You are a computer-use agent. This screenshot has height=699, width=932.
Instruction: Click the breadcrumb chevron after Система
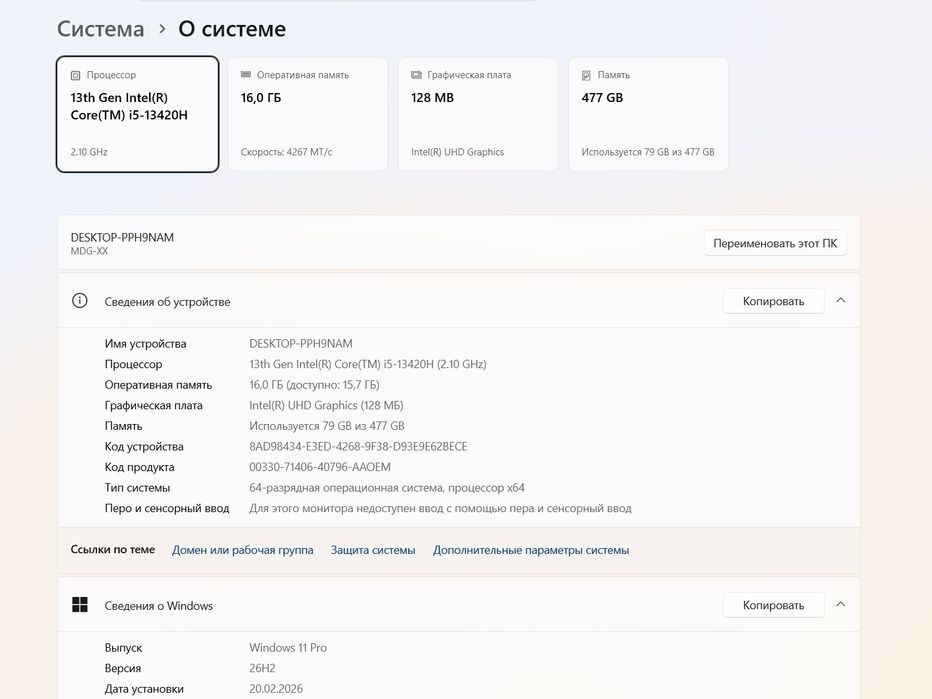tap(162, 29)
